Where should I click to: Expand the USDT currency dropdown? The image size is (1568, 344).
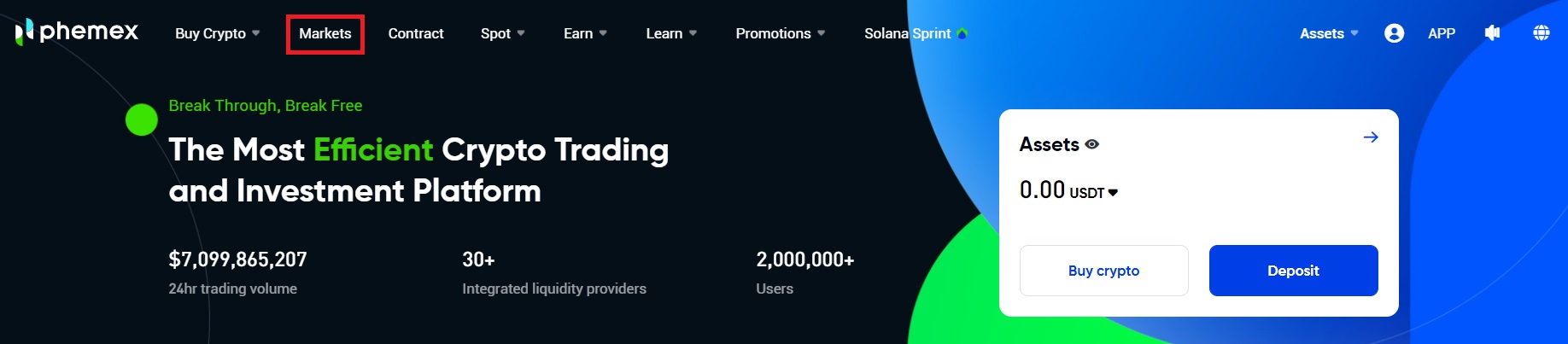1113,193
